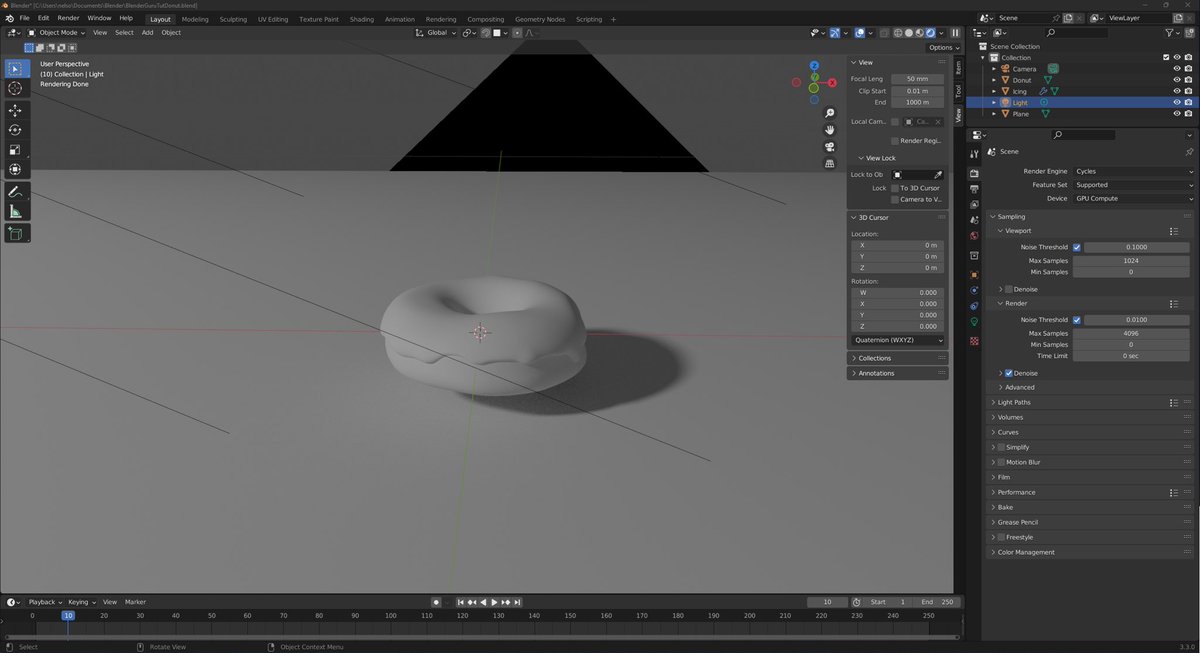1200x653 pixels.
Task: Activate the Scale tool
Action: pyautogui.click(x=16, y=150)
